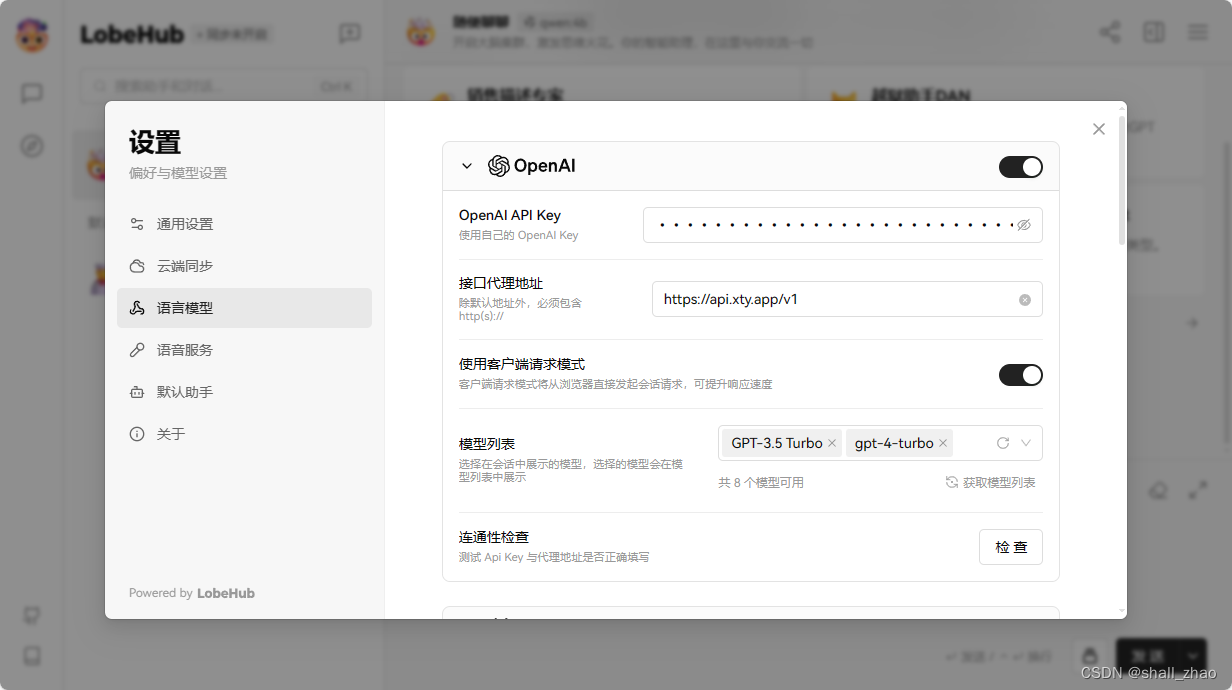Reveal the OpenAI API key eye icon

1024,225
